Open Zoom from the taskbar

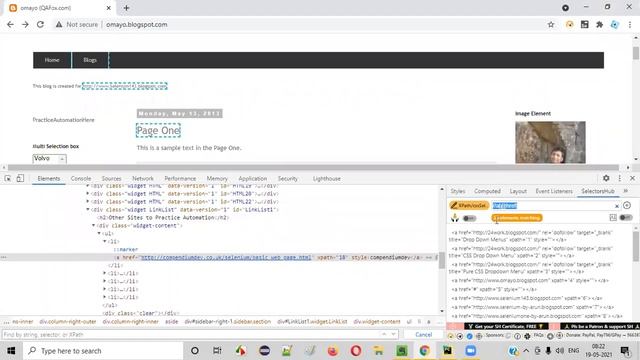click(471, 351)
